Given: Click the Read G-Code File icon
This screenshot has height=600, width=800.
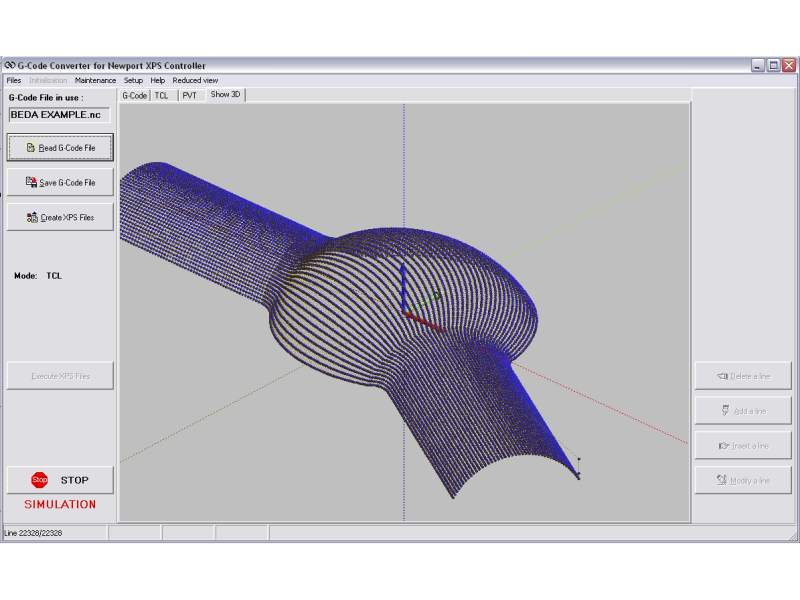Looking at the screenshot, I should coord(31,148).
